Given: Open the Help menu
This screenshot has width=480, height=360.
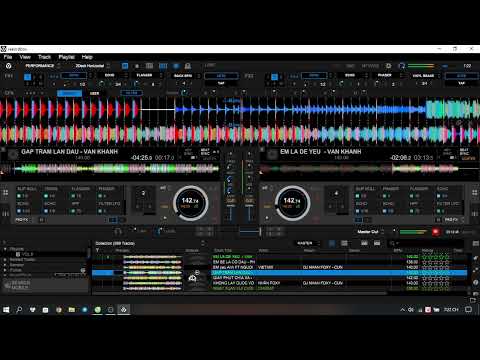Looking at the screenshot, I should tap(87, 57).
